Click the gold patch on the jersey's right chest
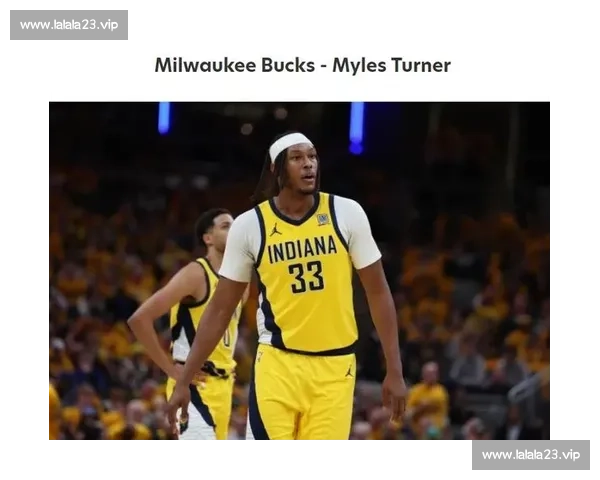Screen dimensions: 600x480 [x=322, y=219]
